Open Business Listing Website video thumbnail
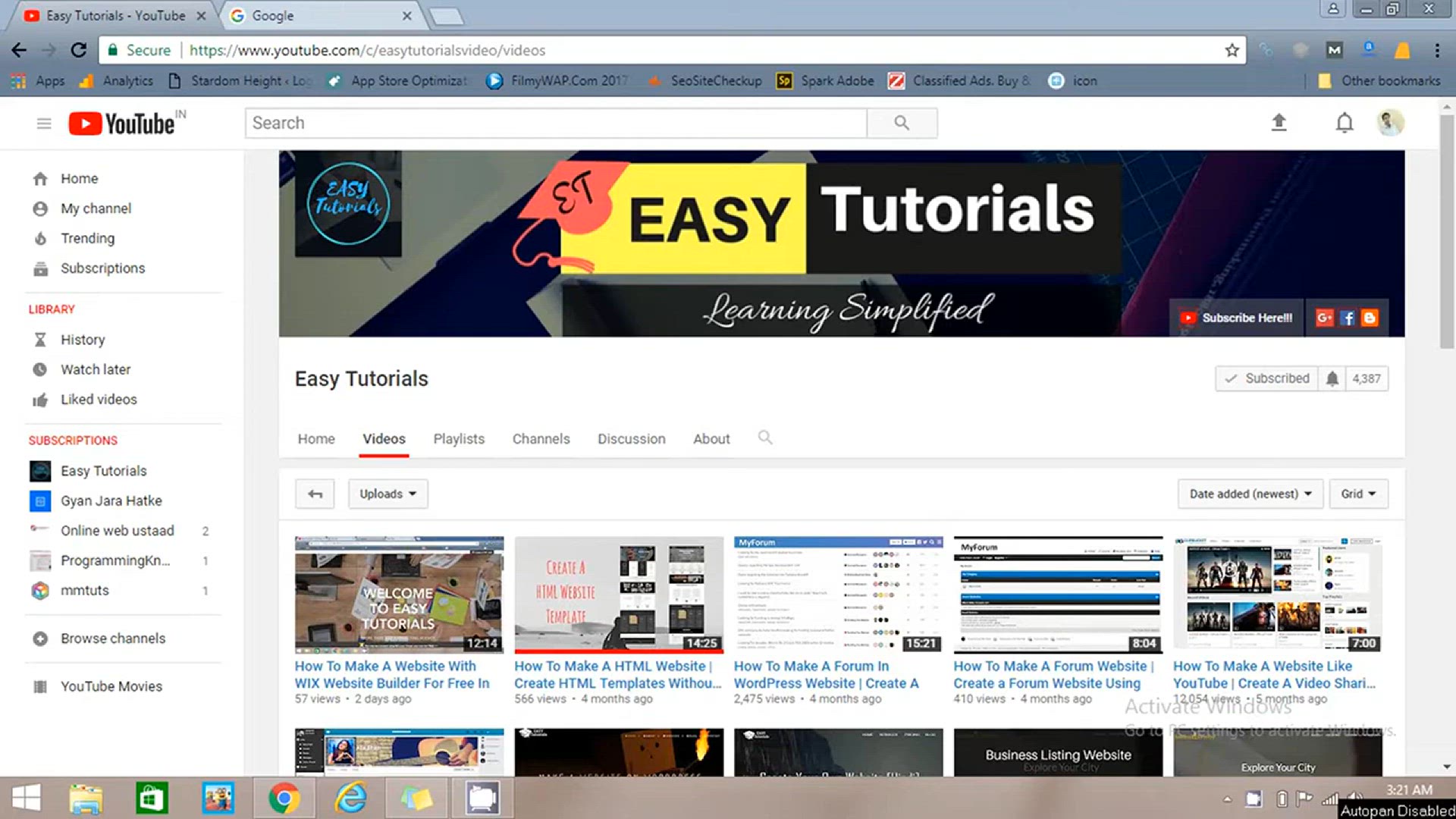 click(x=1058, y=752)
